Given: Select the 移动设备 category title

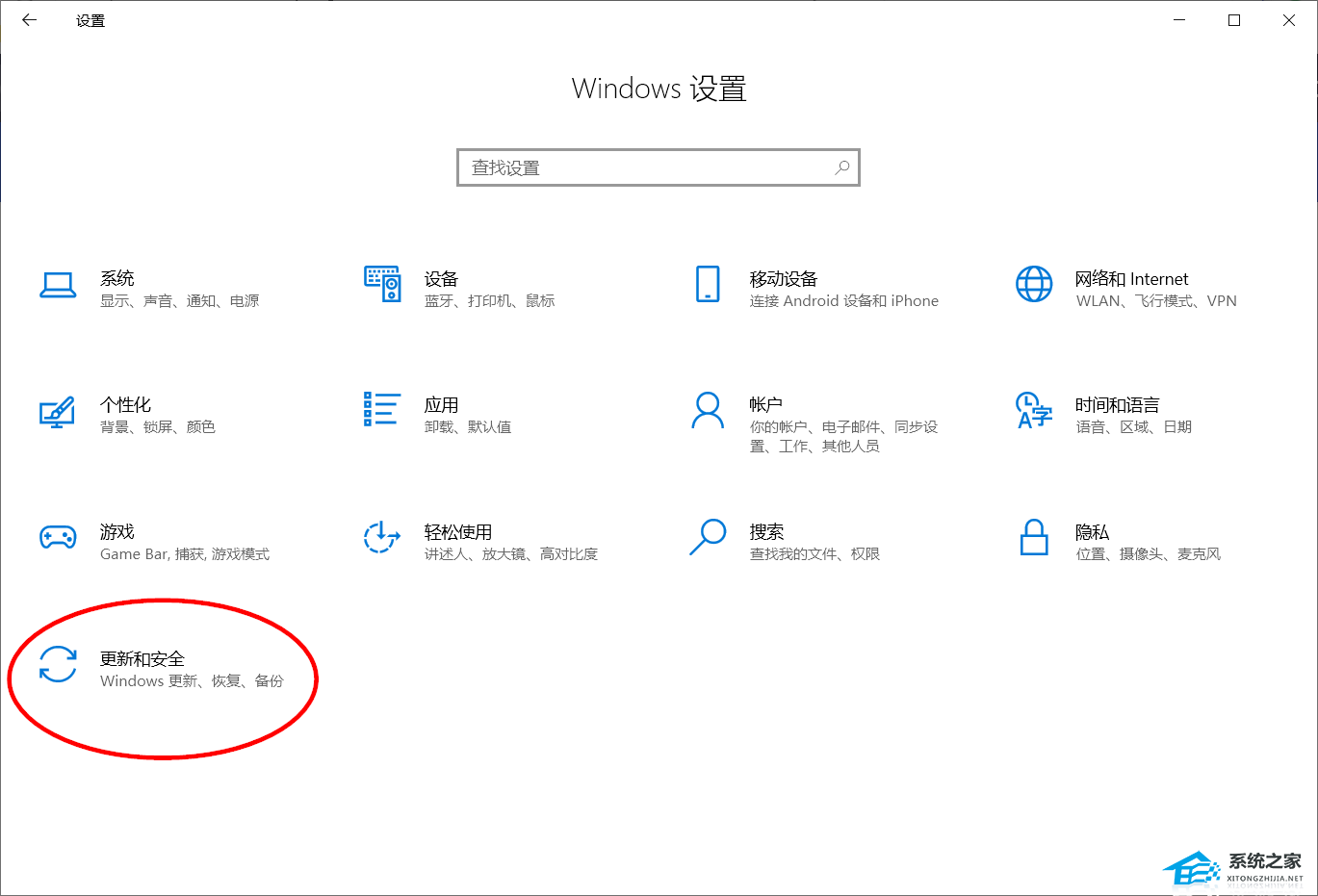Looking at the screenshot, I should 784,278.
